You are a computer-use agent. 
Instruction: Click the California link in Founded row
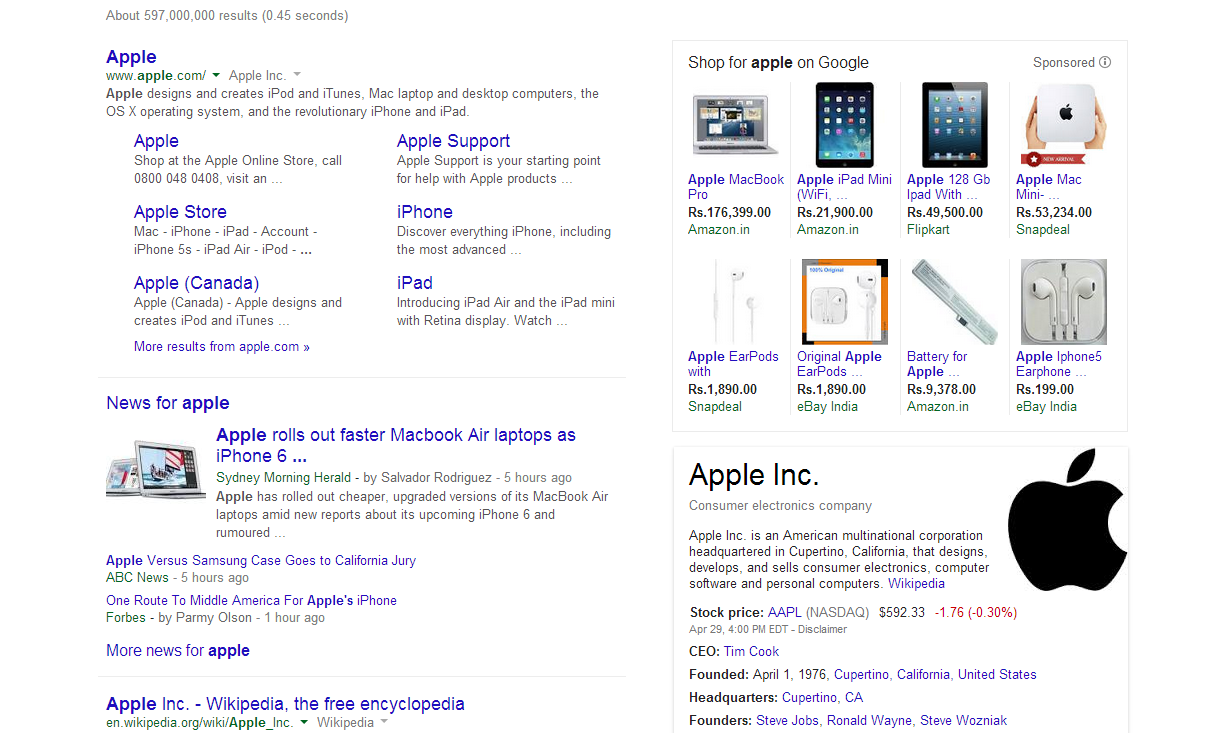[923, 675]
